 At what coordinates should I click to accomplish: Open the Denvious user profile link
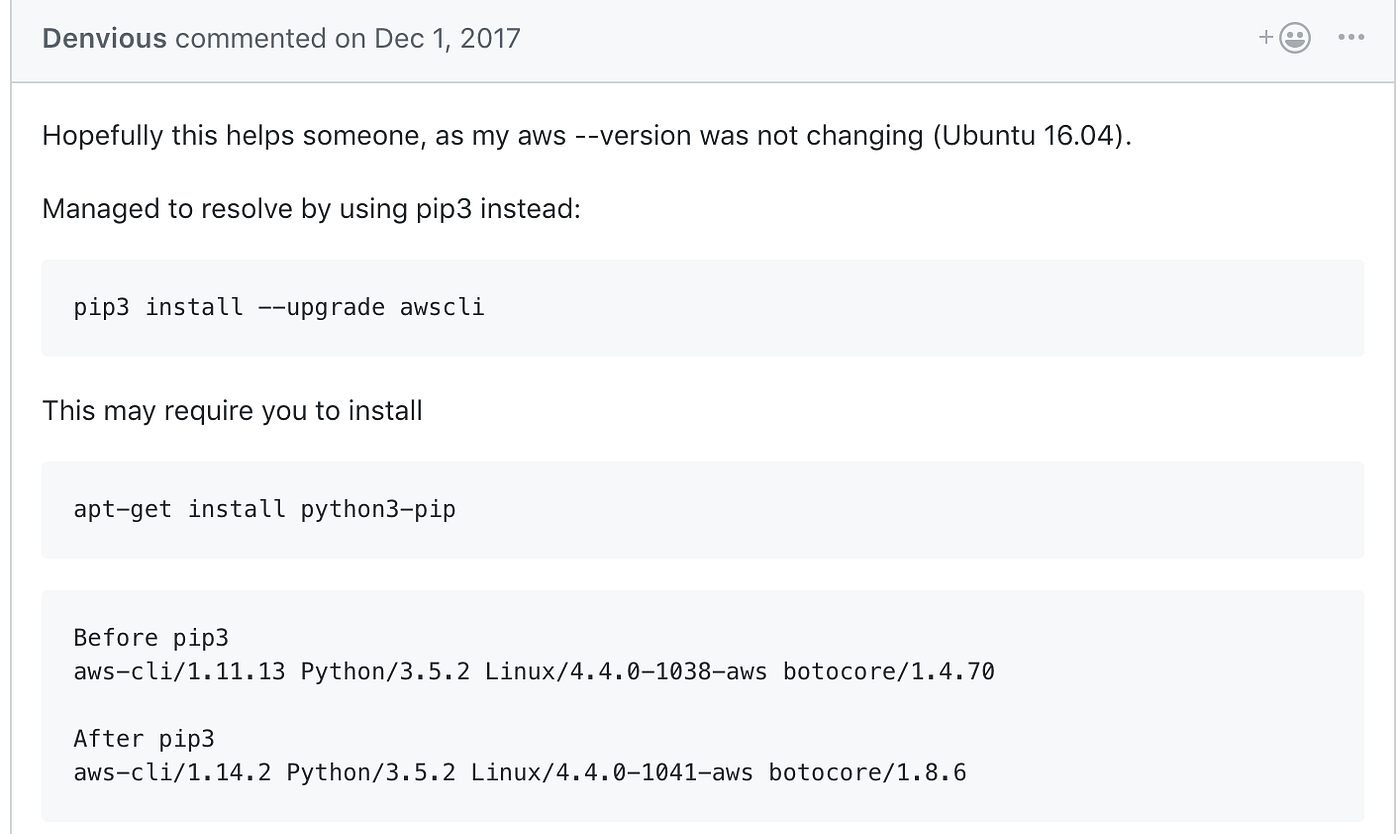pos(104,39)
